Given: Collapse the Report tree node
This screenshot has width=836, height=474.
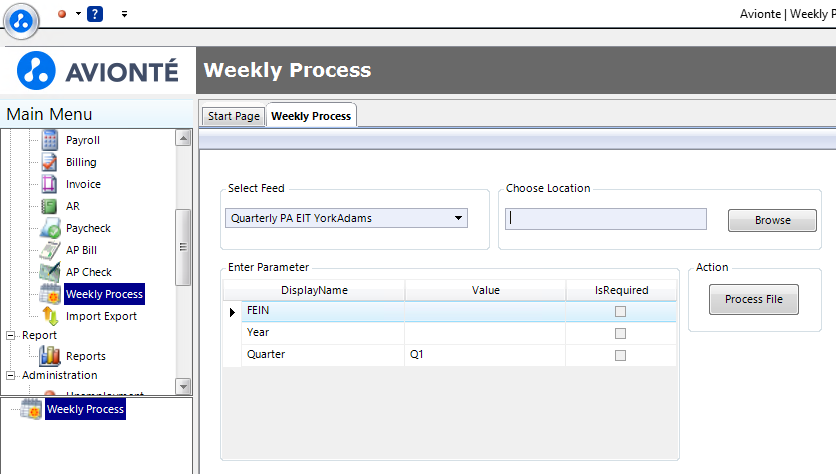Looking at the screenshot, I should pos(10,335).
